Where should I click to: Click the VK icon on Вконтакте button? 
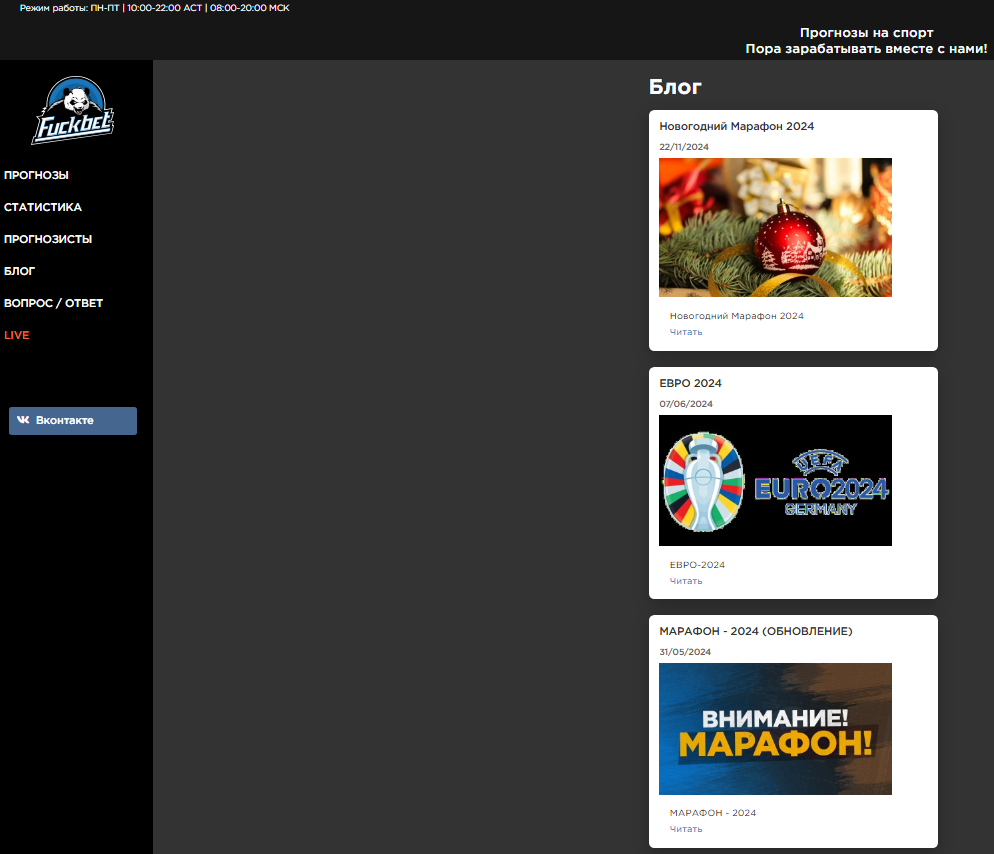point(23,421)
